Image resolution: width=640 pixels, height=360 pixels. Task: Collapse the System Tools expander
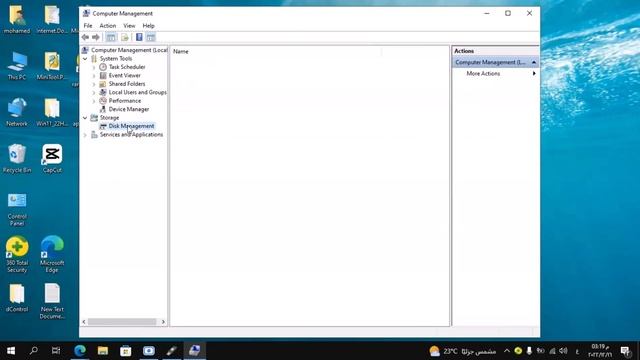coord(85,59)
